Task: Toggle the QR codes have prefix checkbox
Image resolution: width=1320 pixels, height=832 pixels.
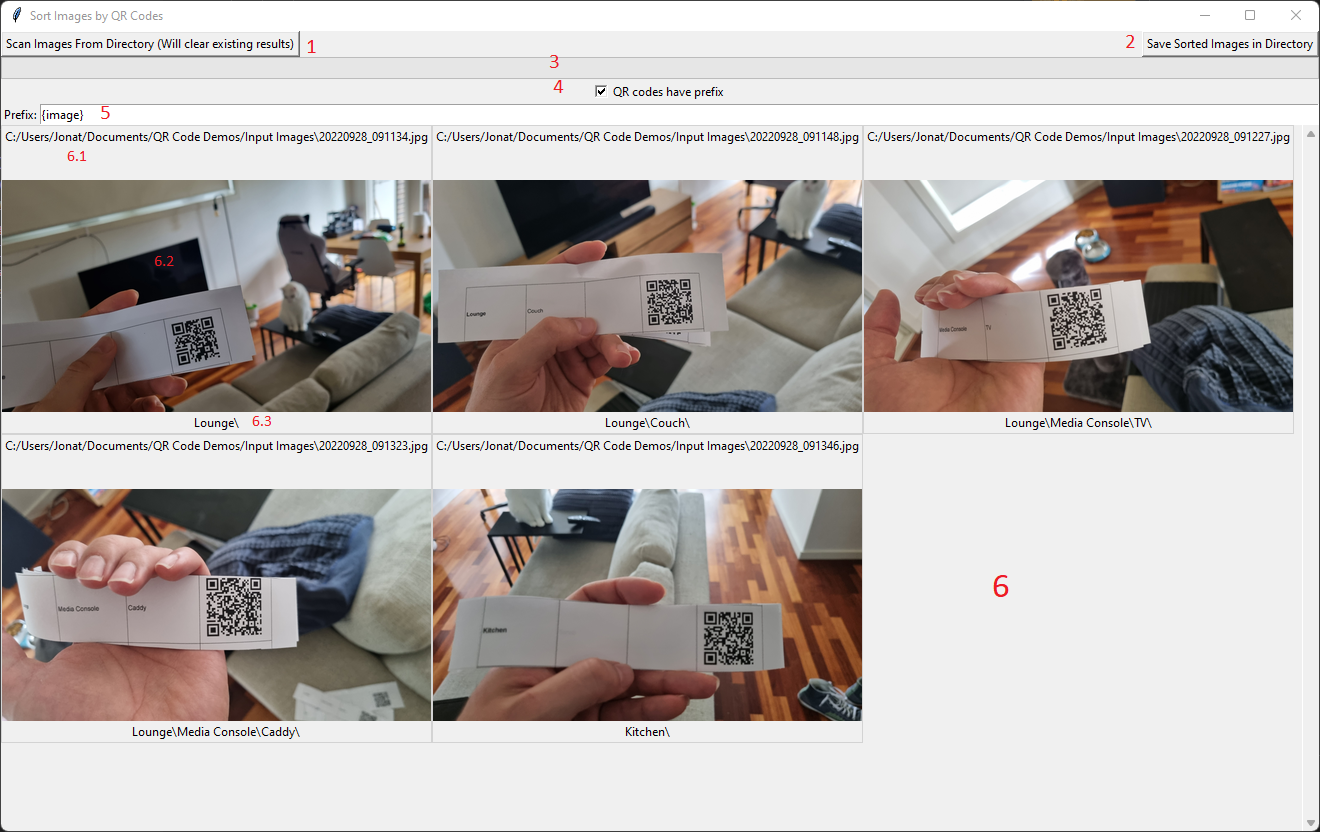Action: (x=601, y=91)
